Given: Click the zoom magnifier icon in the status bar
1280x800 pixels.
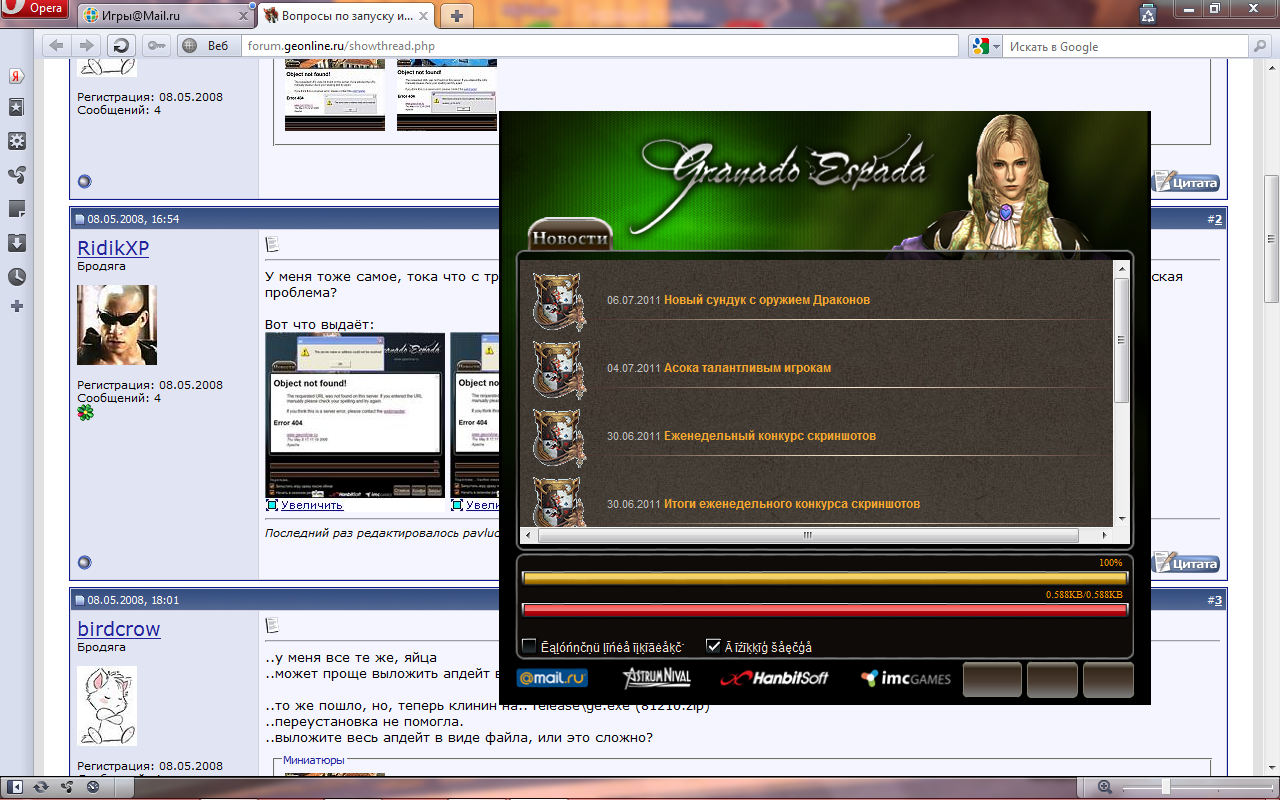Looking at the screenshot, I should tap(1105, 787).
